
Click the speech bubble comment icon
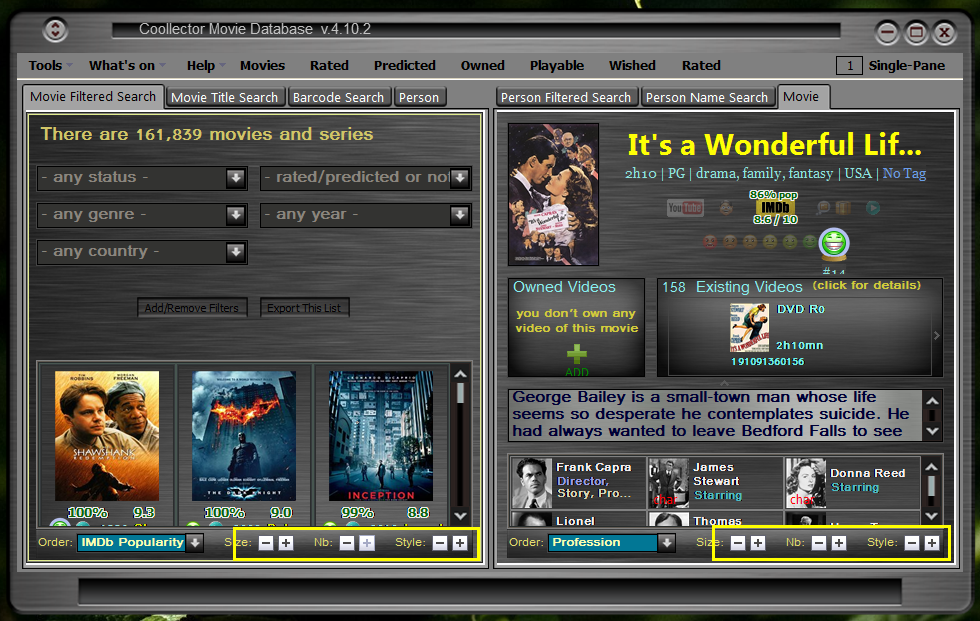[x=823, y=207]
